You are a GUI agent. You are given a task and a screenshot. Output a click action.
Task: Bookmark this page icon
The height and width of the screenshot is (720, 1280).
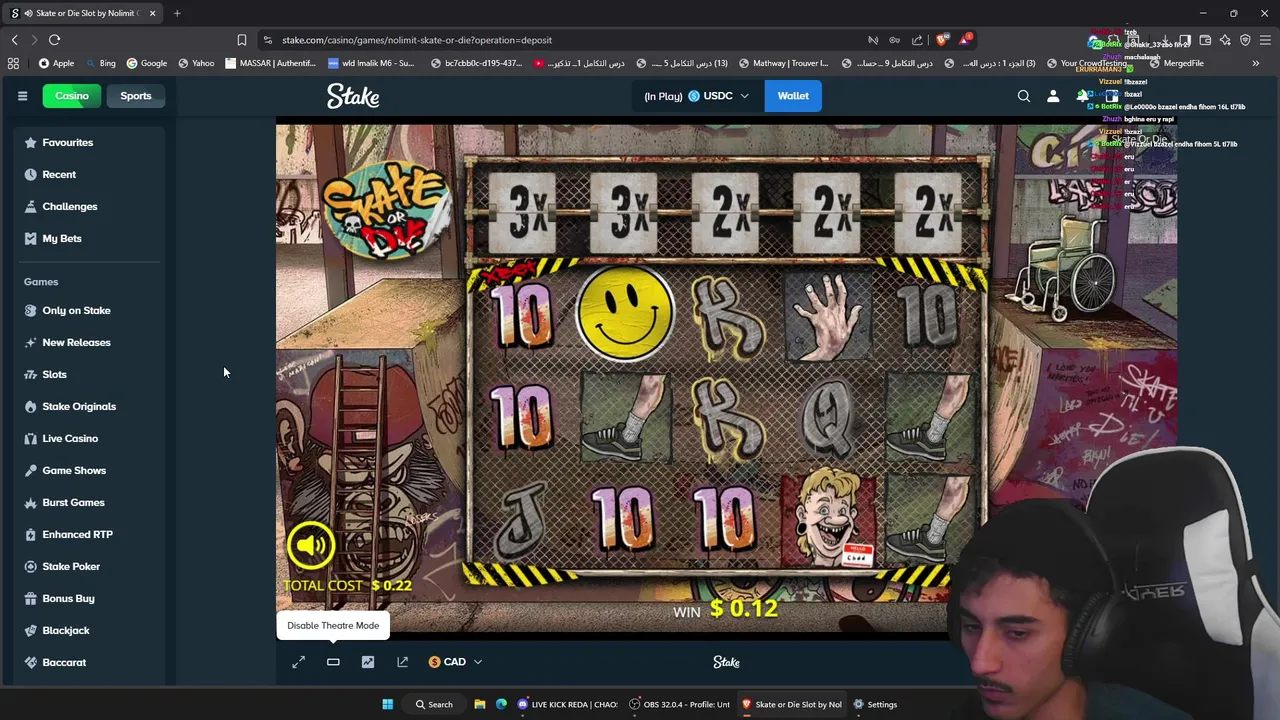241,40
